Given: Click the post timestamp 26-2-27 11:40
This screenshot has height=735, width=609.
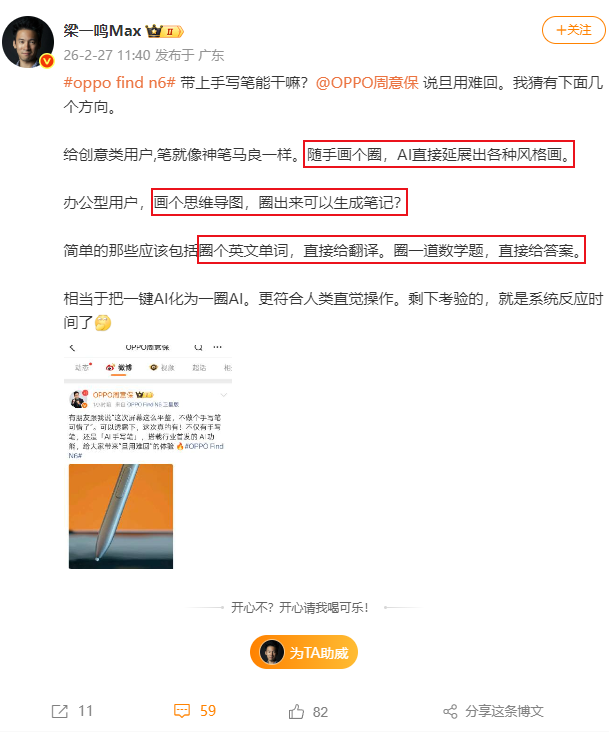Looking at the screenshot, I should (107, 55).
